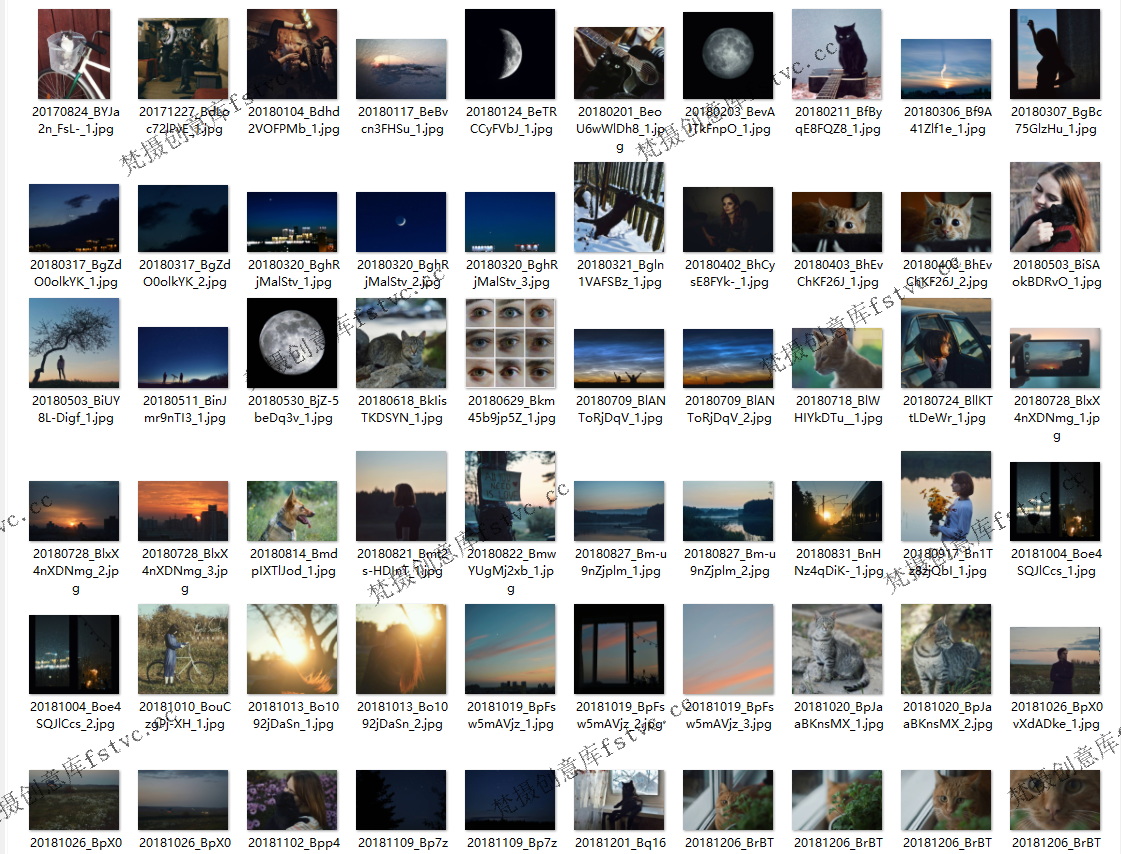The image size is (1121, 854).
Task: Open the cat in snow thumbnail 20180321_BgIn
Action: (619, 207)
